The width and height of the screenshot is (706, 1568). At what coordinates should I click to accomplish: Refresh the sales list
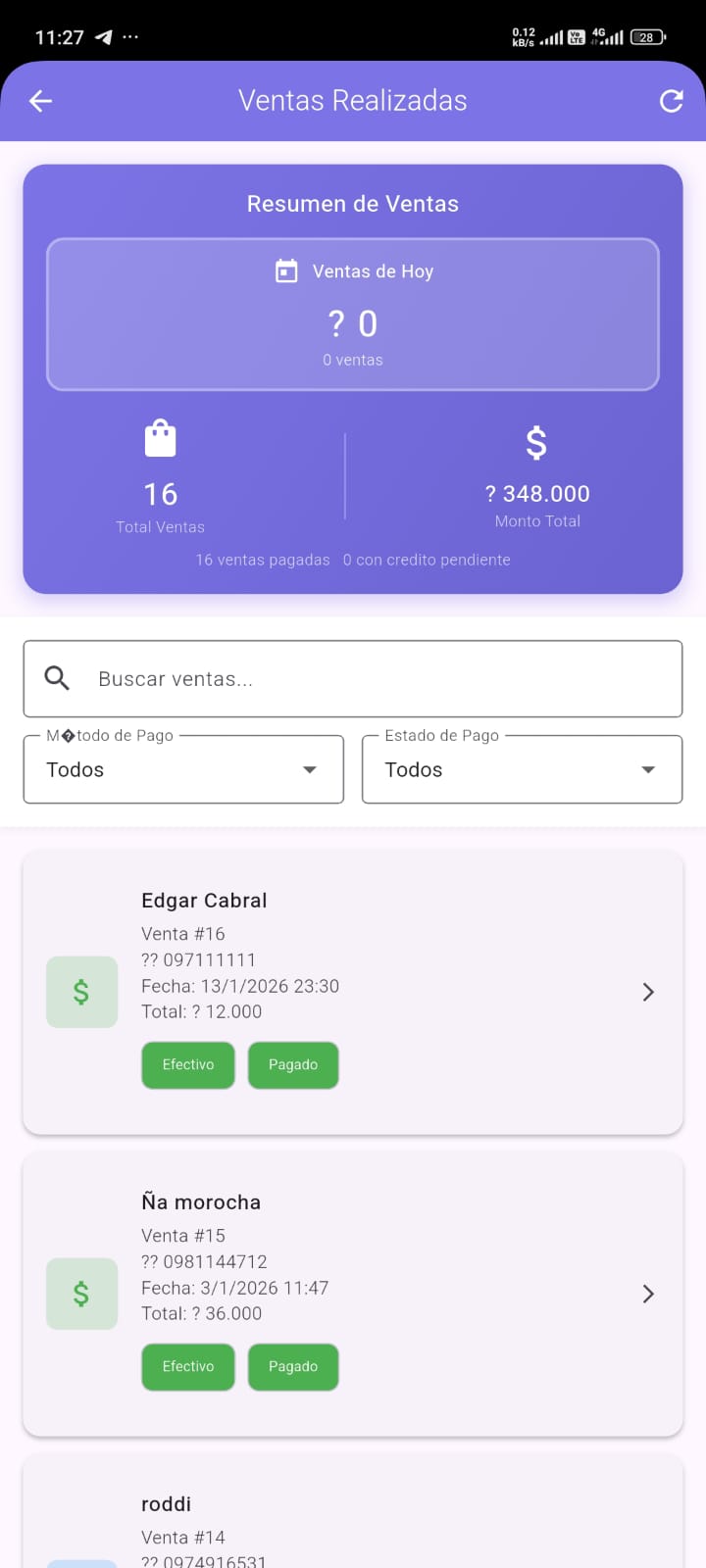coord(672,101)
